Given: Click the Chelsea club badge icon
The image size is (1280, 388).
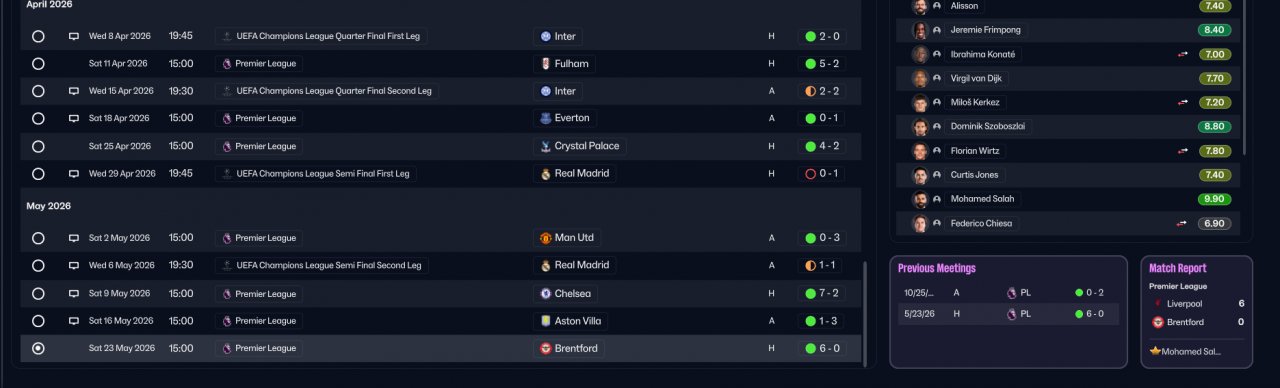Looking at the screenshot, I should click(545, 294).
